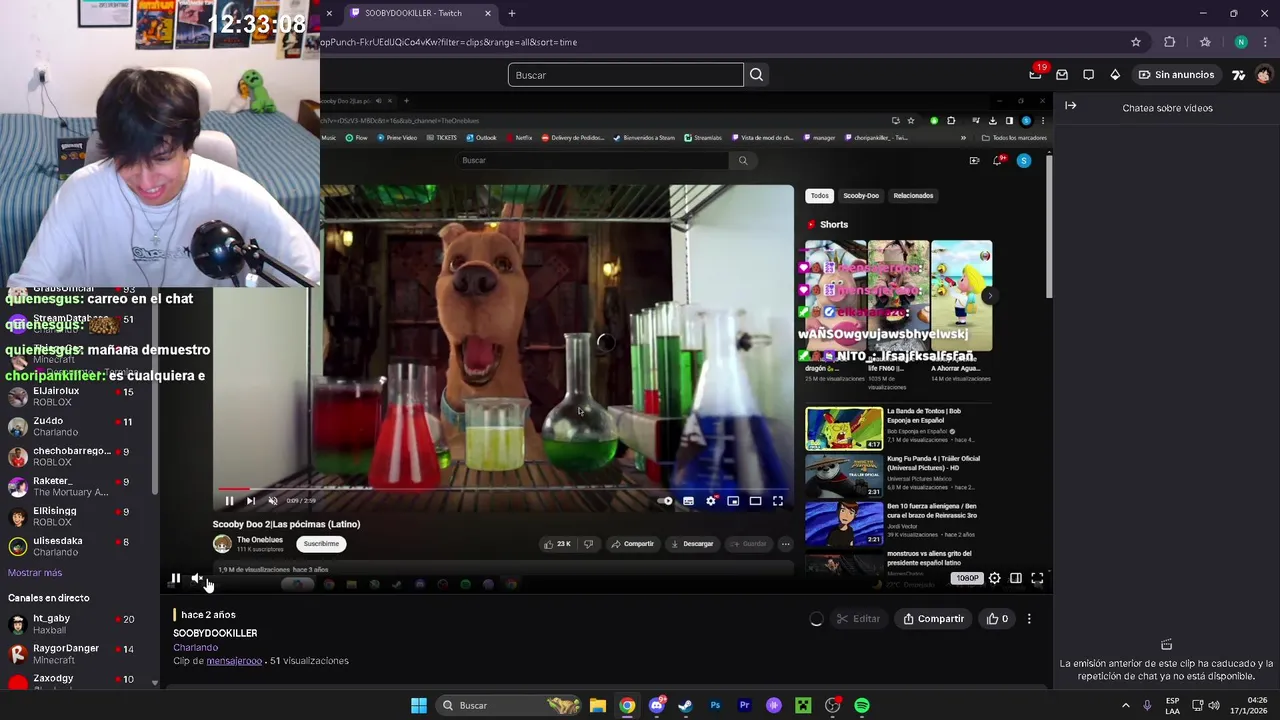1280x720 pixels.
Task: Open the whispers speech bubble icon
Action: [x=1089, y=74]
